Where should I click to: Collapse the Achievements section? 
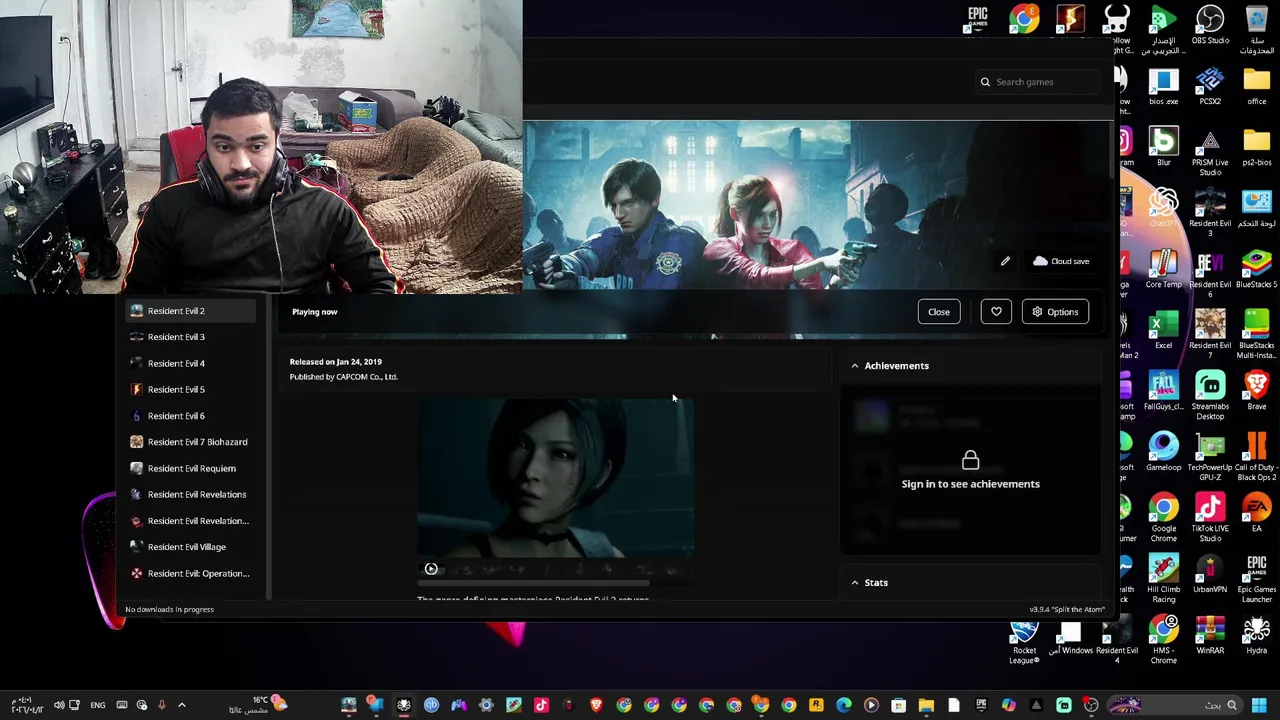(854, 366)
